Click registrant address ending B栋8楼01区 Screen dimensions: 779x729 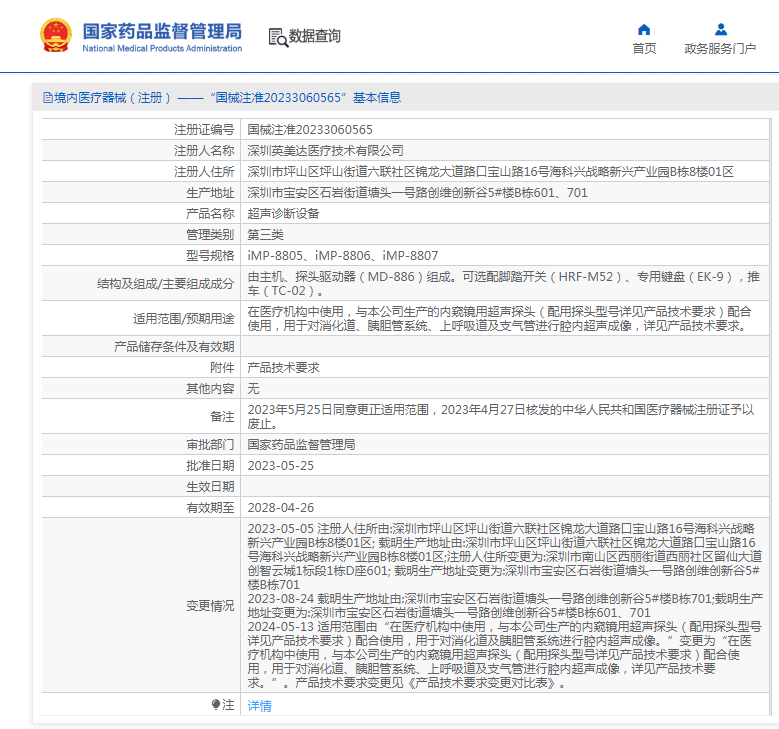pos(490,171)
